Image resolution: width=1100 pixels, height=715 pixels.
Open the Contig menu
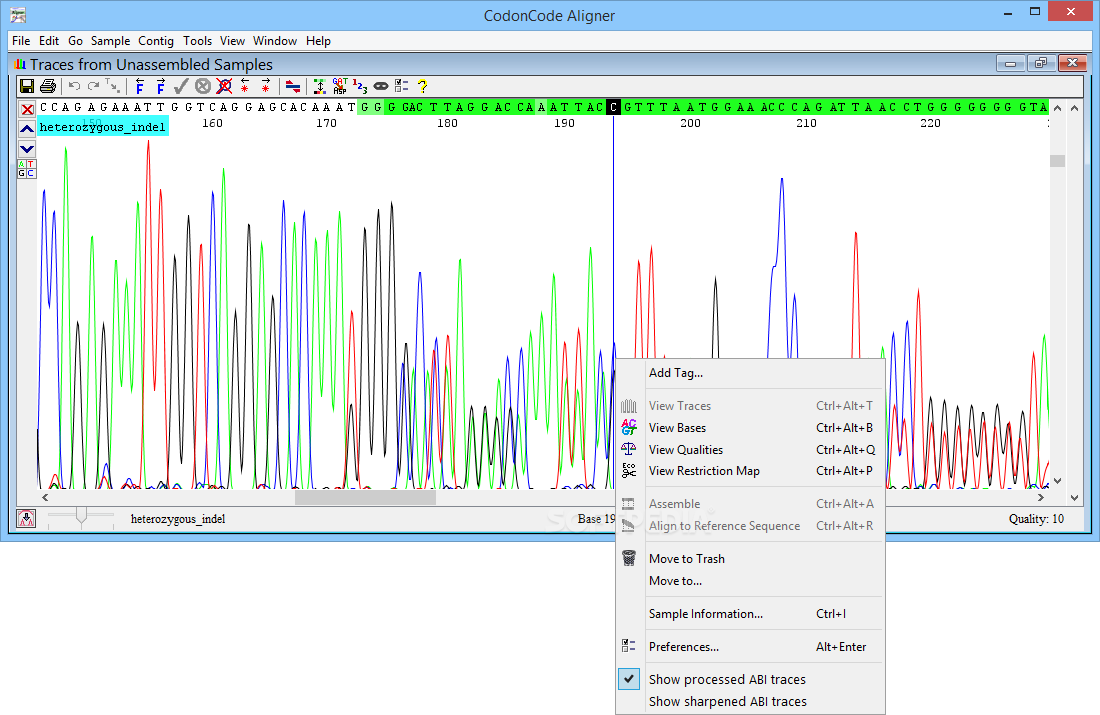[156, 41]
